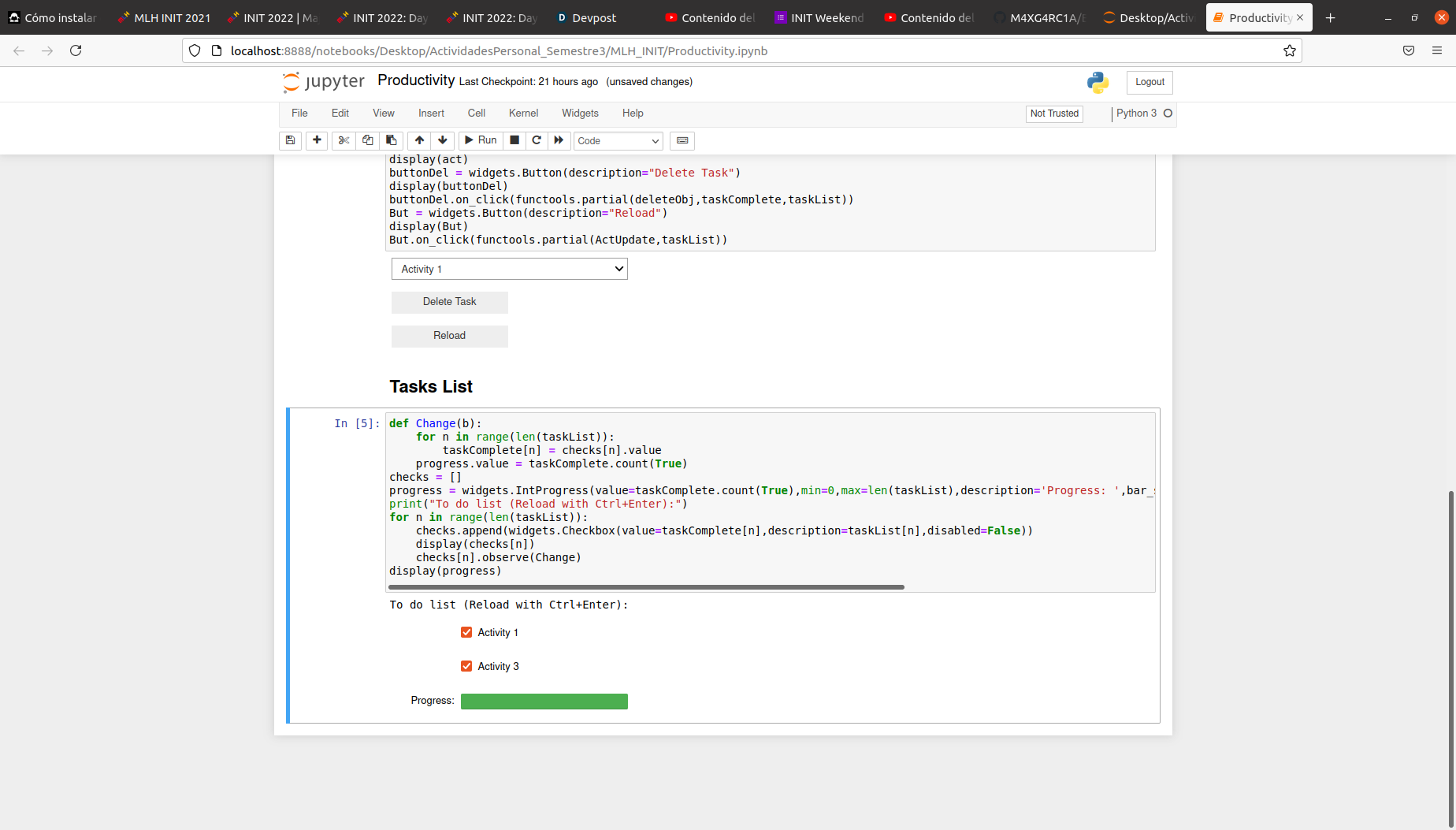Open the Cell menu
This screenshot has width=1456, height=830.
tap(477, 114)
